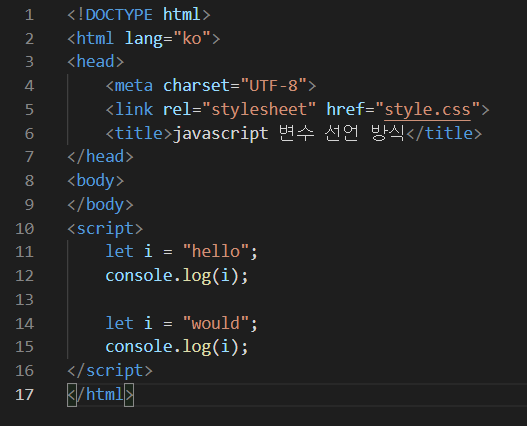This screenshot has height=426, width=527.
Task: Click the closing body tag on line 9
Action: (100, 205)
